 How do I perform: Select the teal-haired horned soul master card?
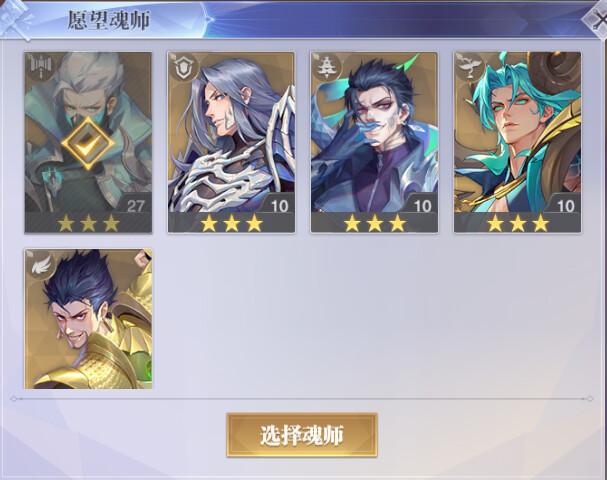518,142
